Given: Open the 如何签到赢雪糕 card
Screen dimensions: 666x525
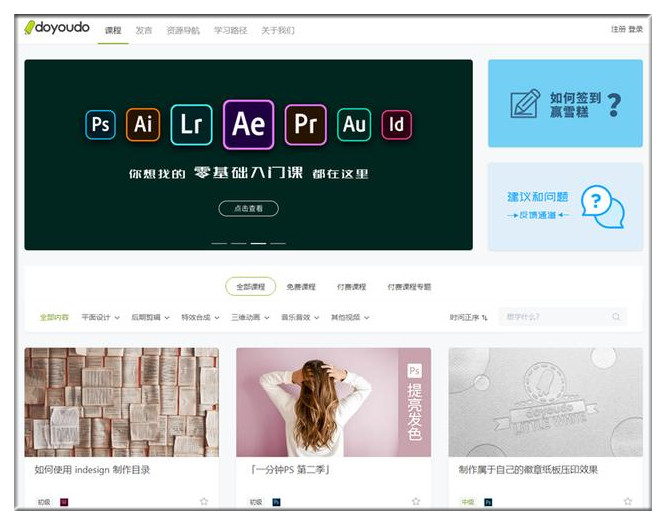Looking at the screenshot, I should tap(565, 103).
